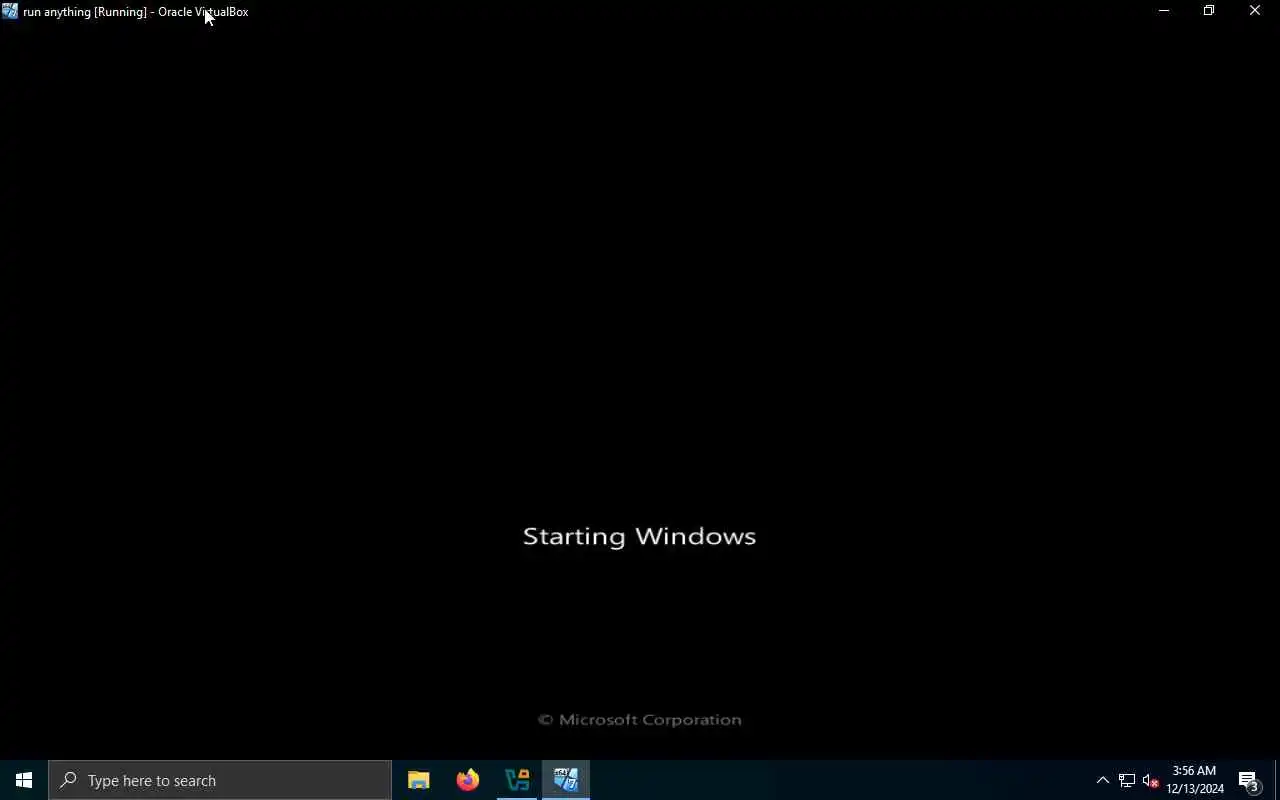Launch Firefox from the taskbar

[468, 780]
